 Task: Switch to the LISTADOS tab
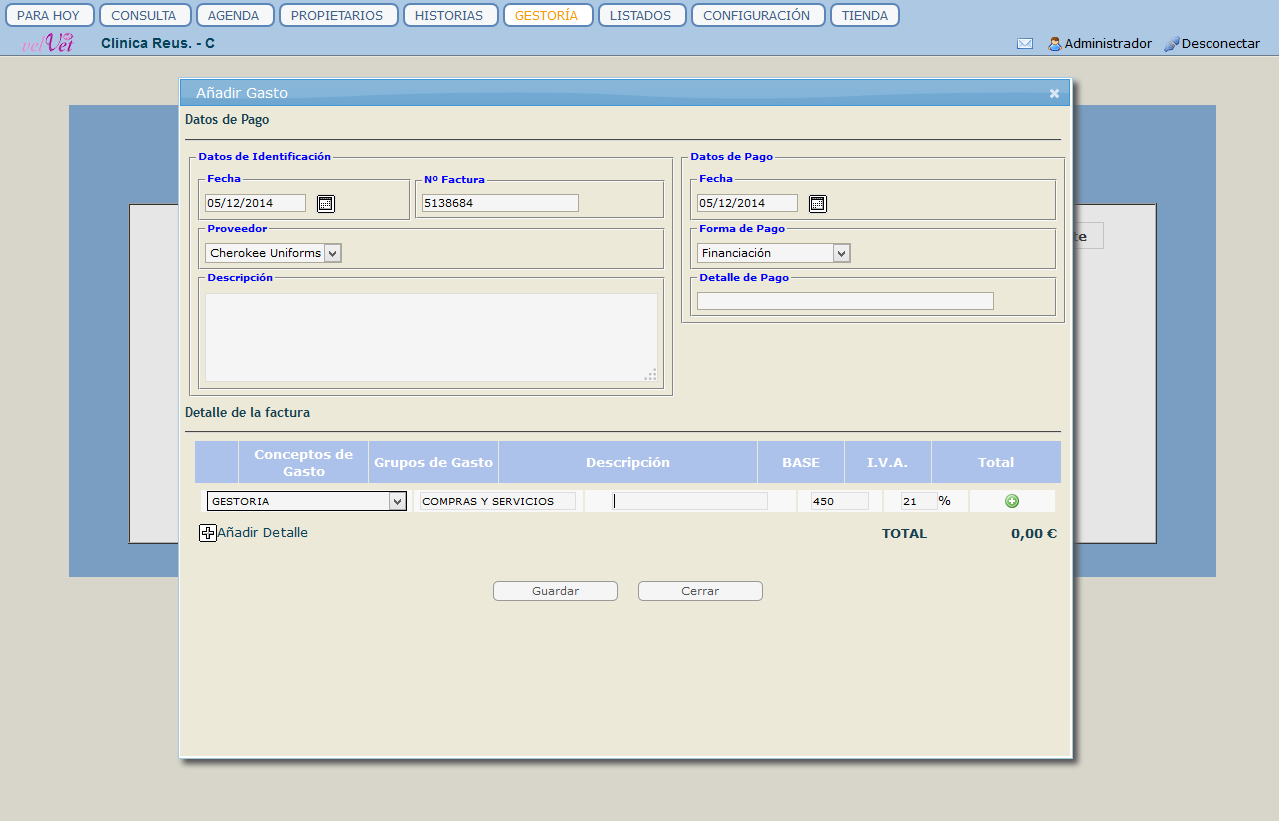point(640,15)
